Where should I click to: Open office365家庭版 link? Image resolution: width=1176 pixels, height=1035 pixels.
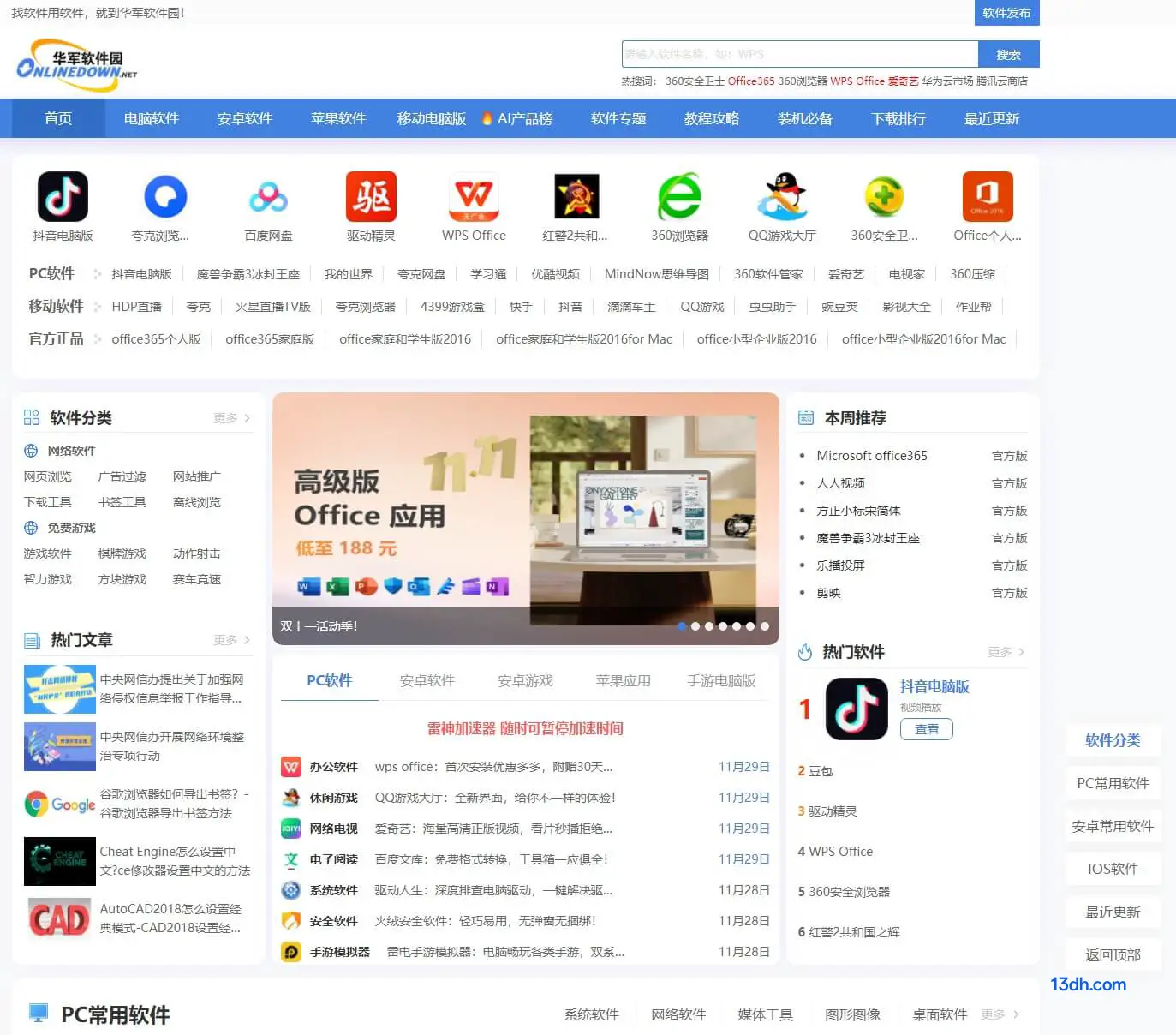(x=270, y=339)
